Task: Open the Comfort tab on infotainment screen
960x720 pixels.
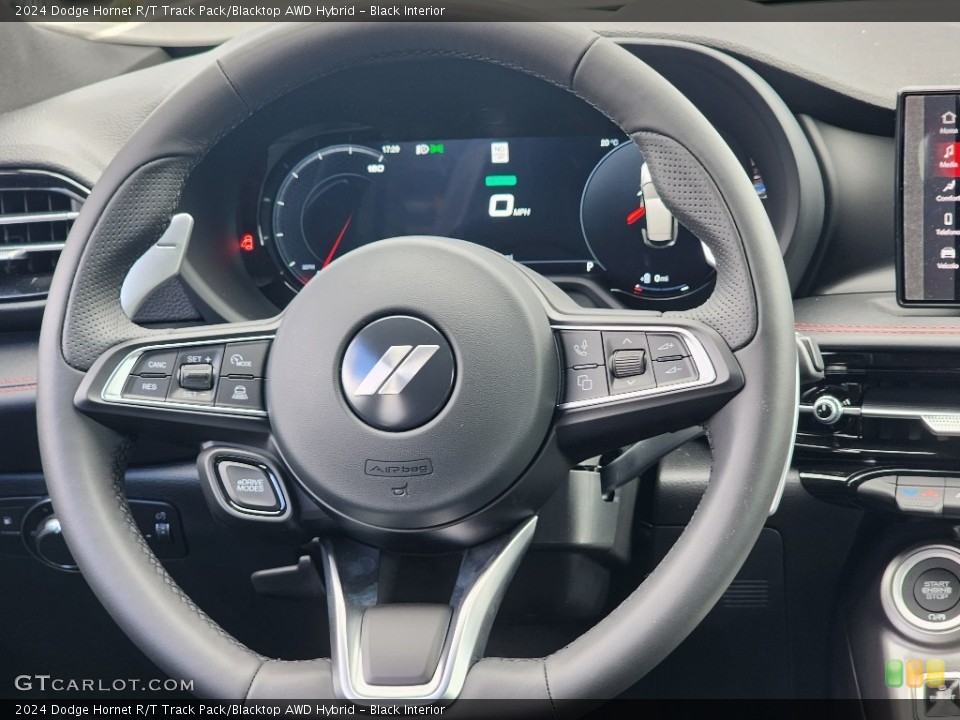Action: [948, 190]
